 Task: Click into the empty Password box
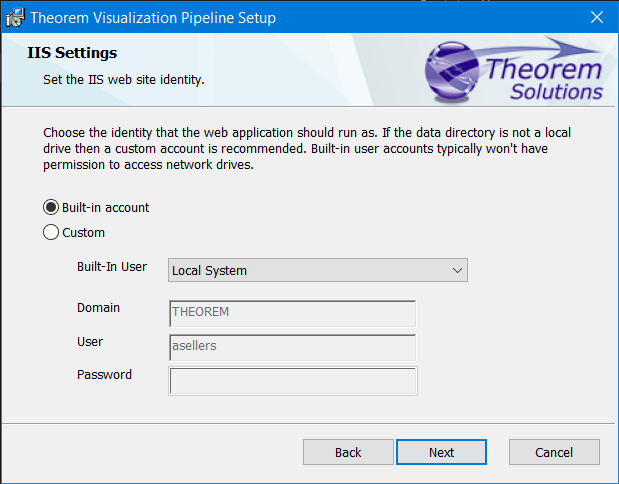point(292,381)
